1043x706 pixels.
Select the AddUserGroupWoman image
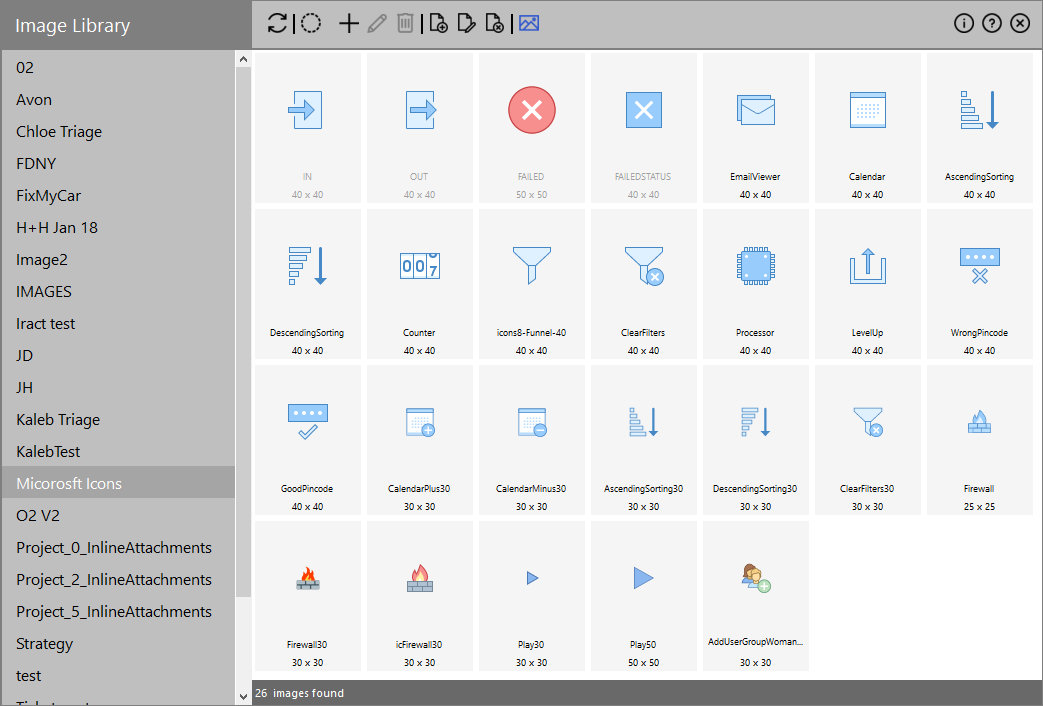tap(756, 596)
